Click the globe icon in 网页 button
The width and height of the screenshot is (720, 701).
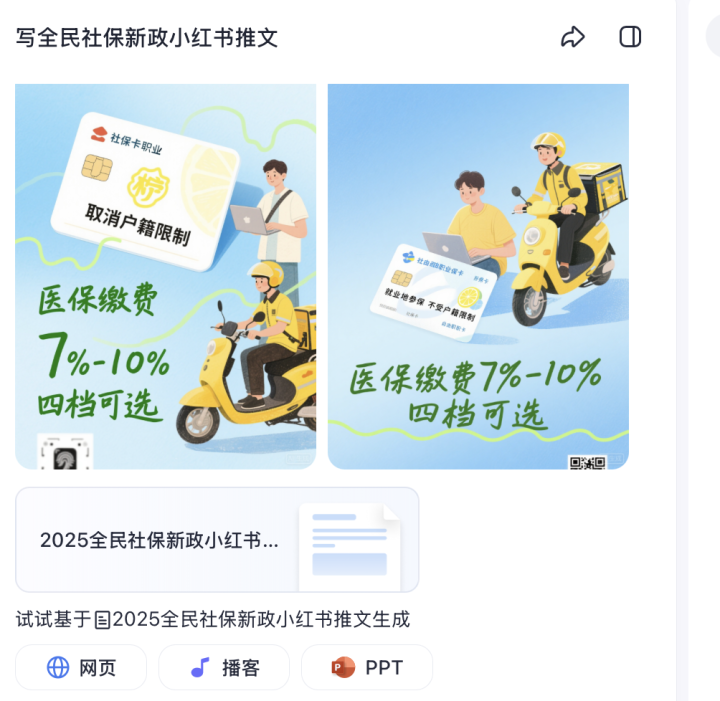point(58,667)
